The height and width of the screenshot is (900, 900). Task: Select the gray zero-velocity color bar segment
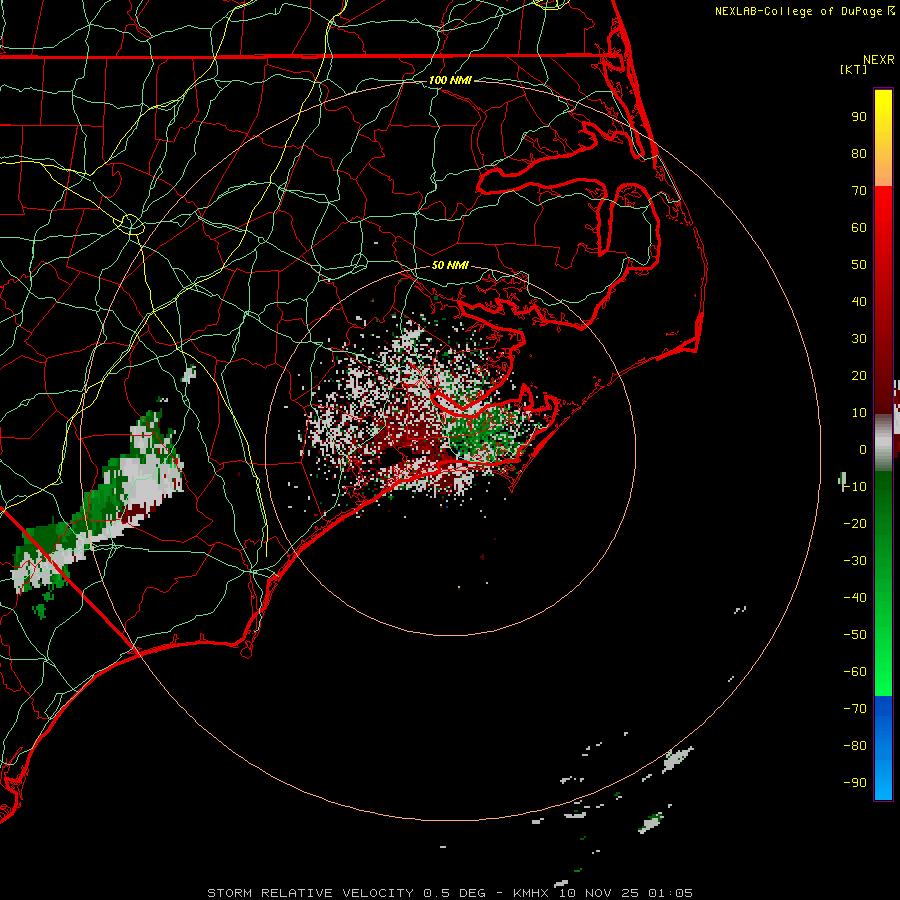883,443
